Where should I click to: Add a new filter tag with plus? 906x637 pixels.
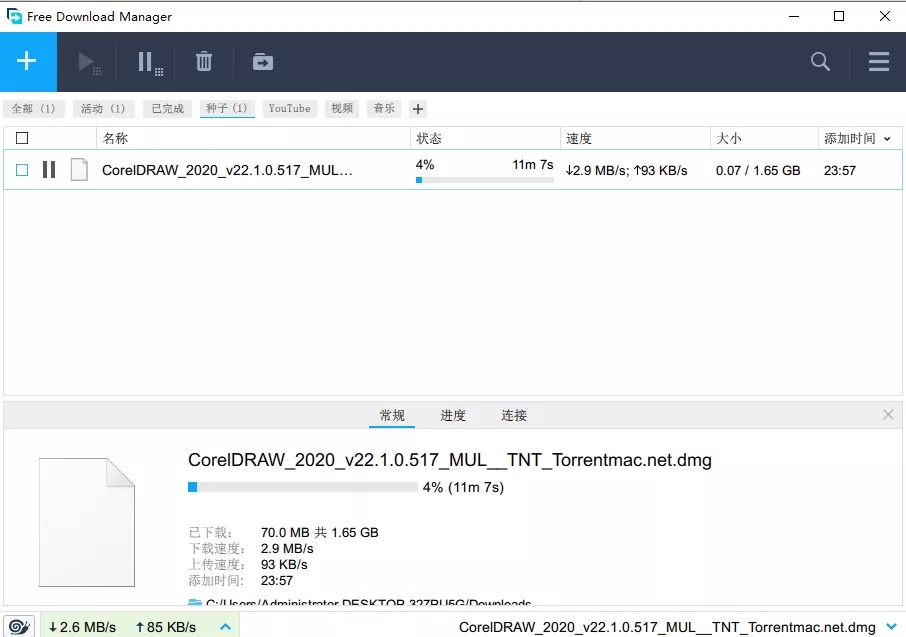(418, 109)
